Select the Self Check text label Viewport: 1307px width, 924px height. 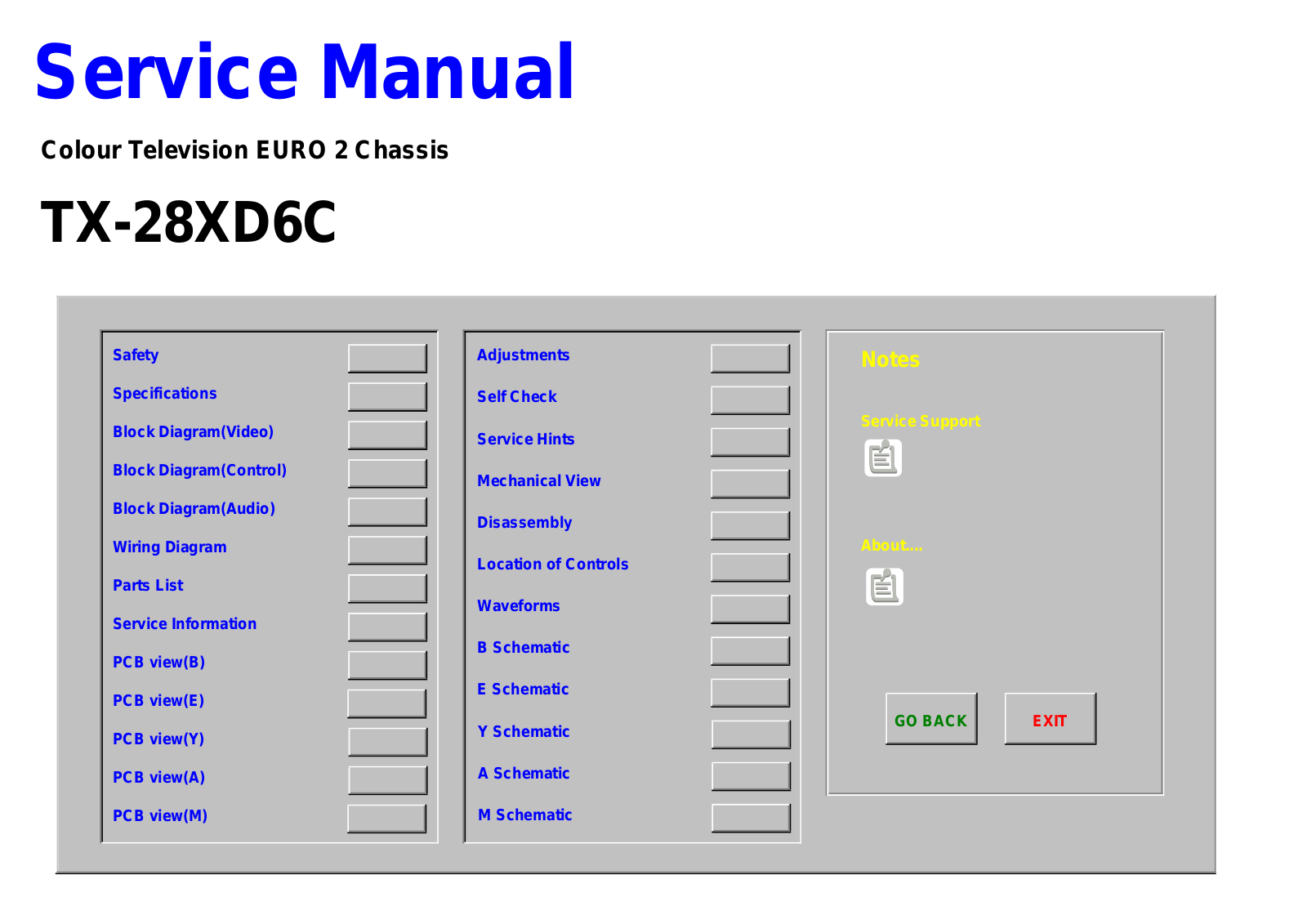click(x=517, y=396)
